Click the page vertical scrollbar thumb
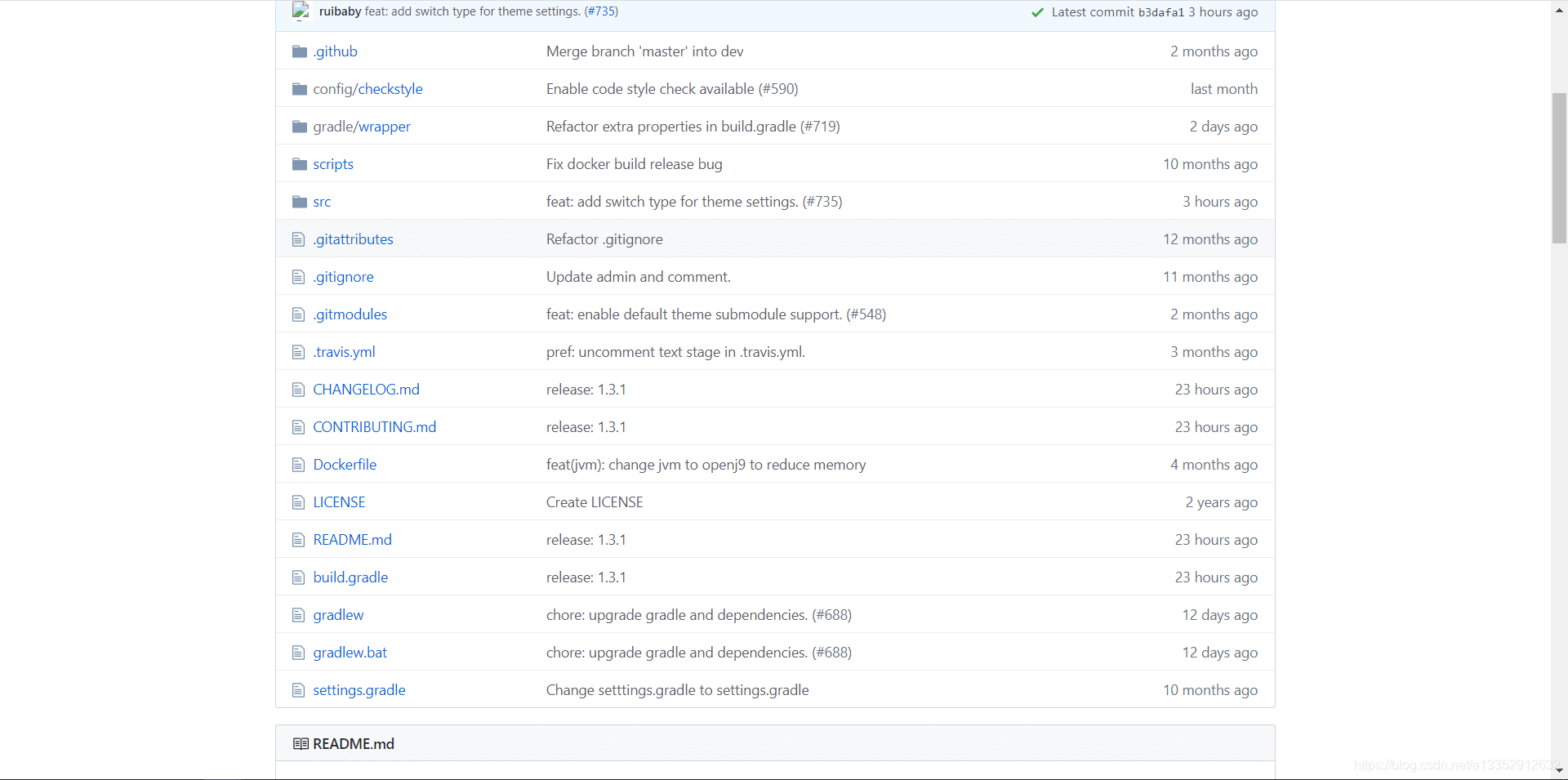 point(1559,167)
